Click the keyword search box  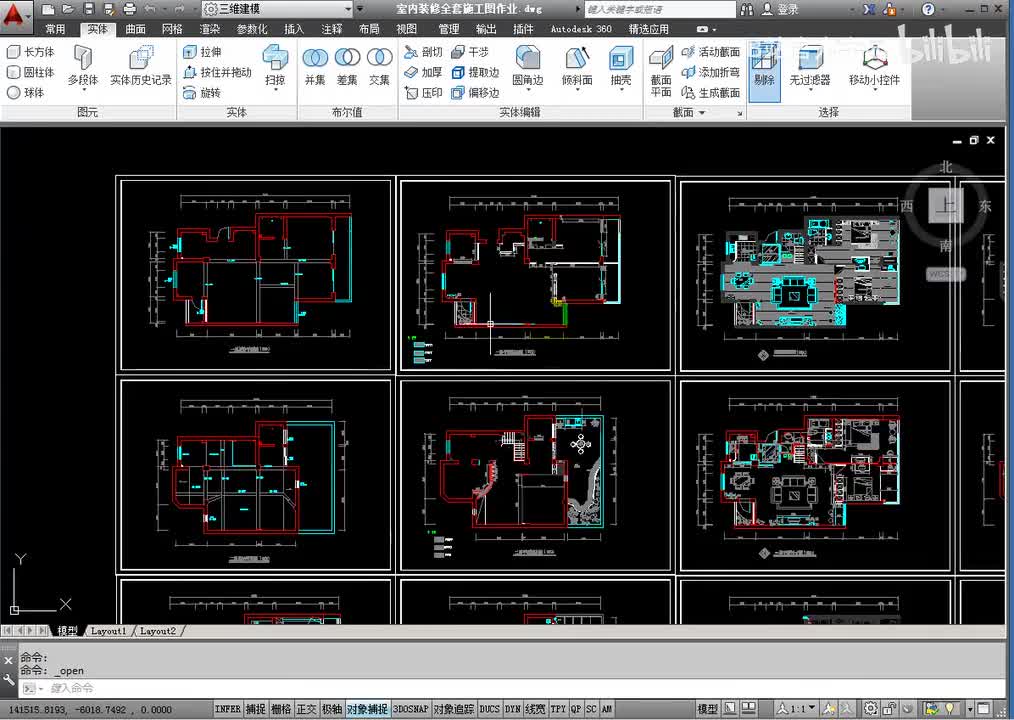pyautogui.click(x=660, y=9)
